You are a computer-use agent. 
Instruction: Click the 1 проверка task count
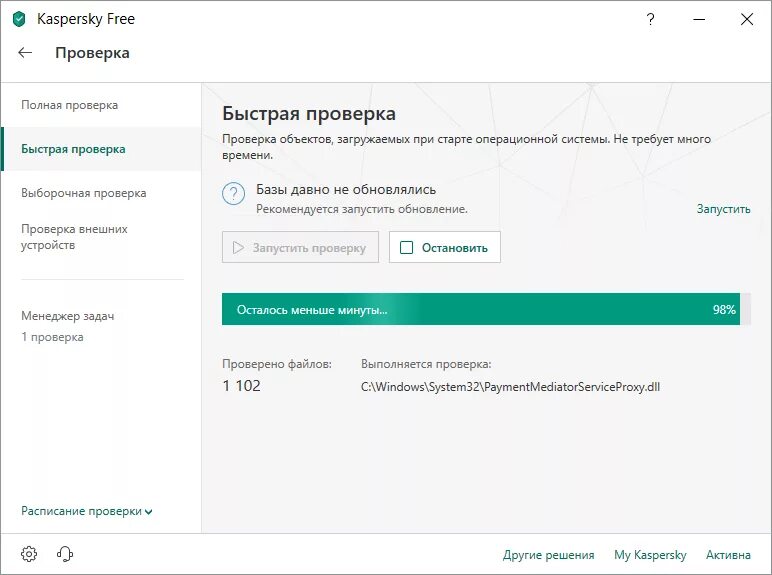tap(52, 337)
